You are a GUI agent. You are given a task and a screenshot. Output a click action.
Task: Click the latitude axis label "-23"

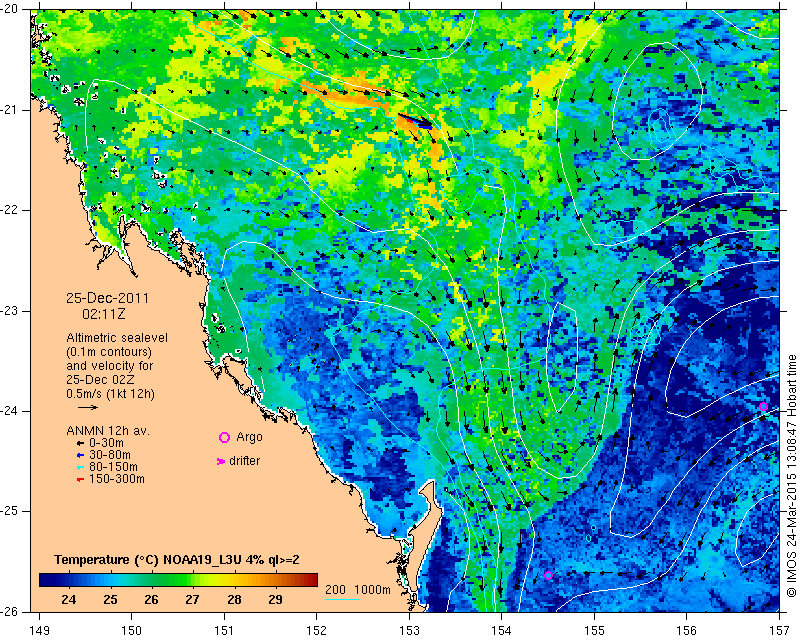10,311
